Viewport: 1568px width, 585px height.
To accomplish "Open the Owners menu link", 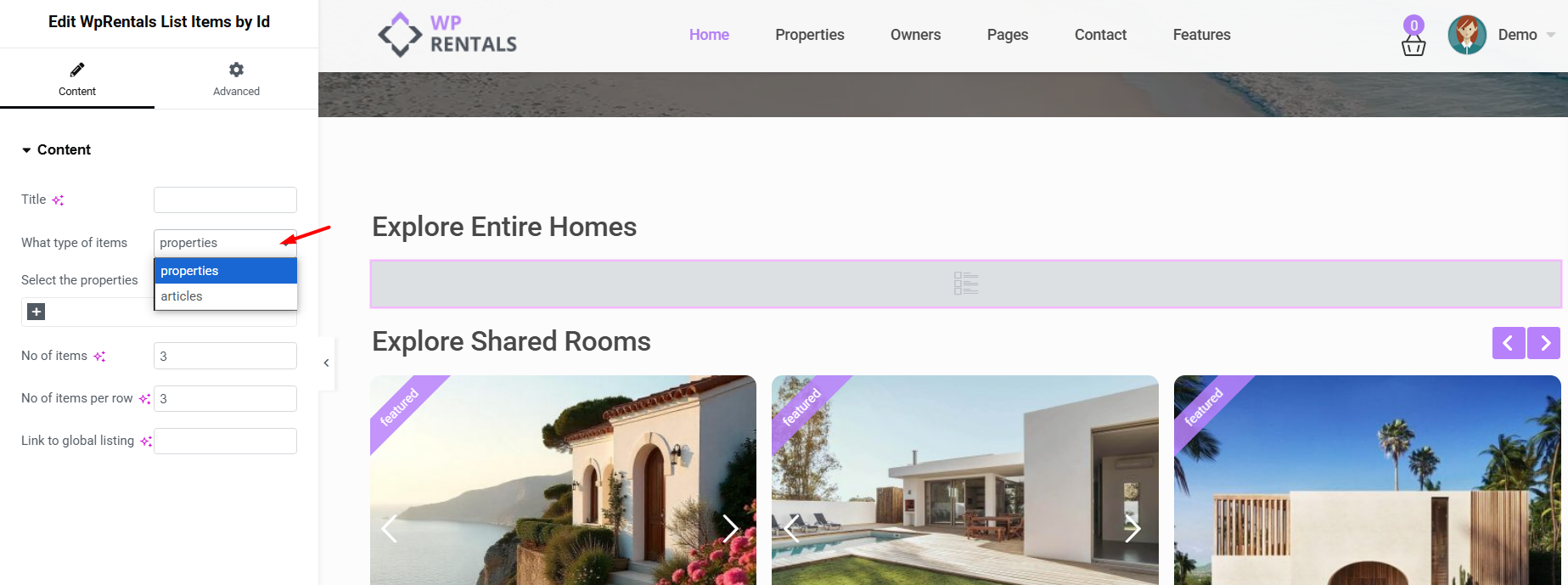I will (915, 35).
